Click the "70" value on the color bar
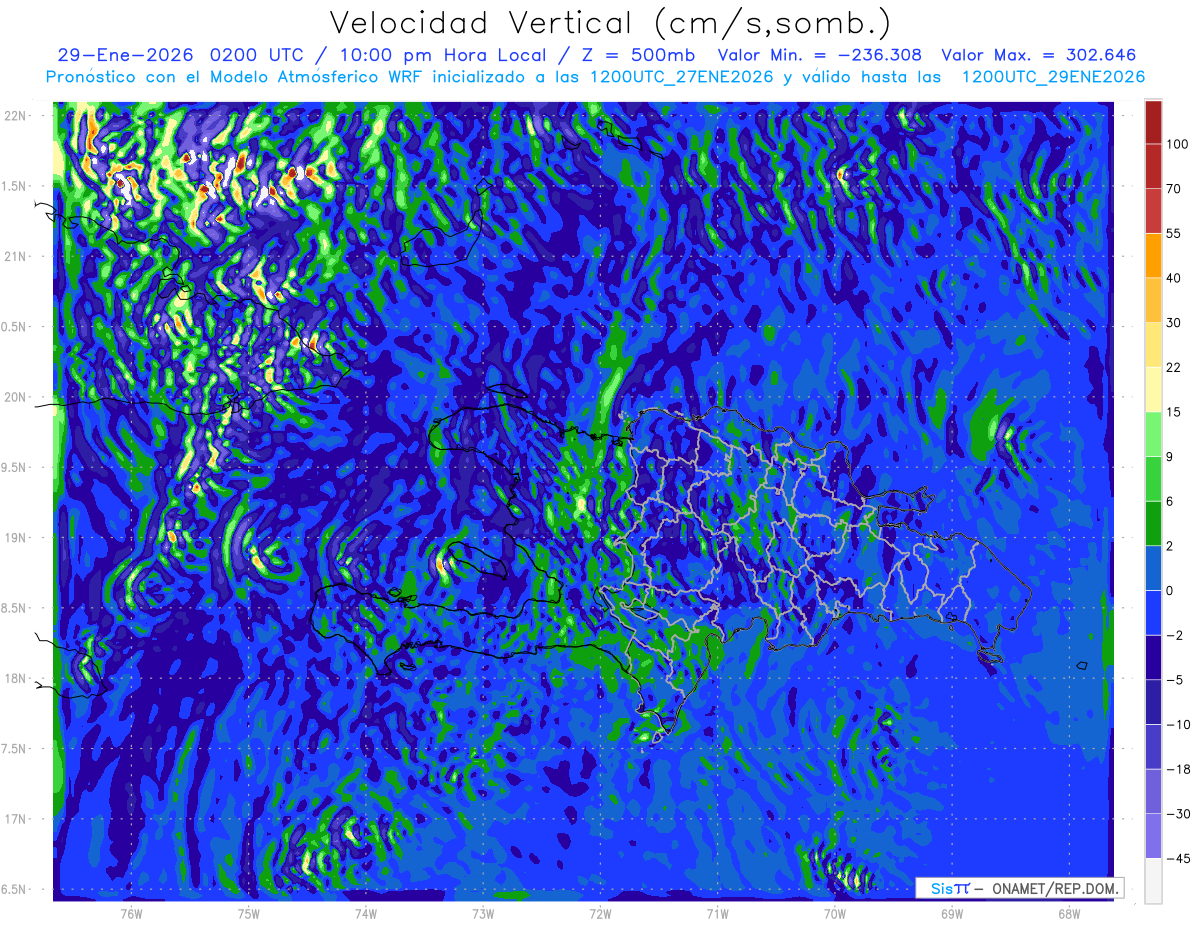The image size is (1200, 927). (x=1175, y=189)
